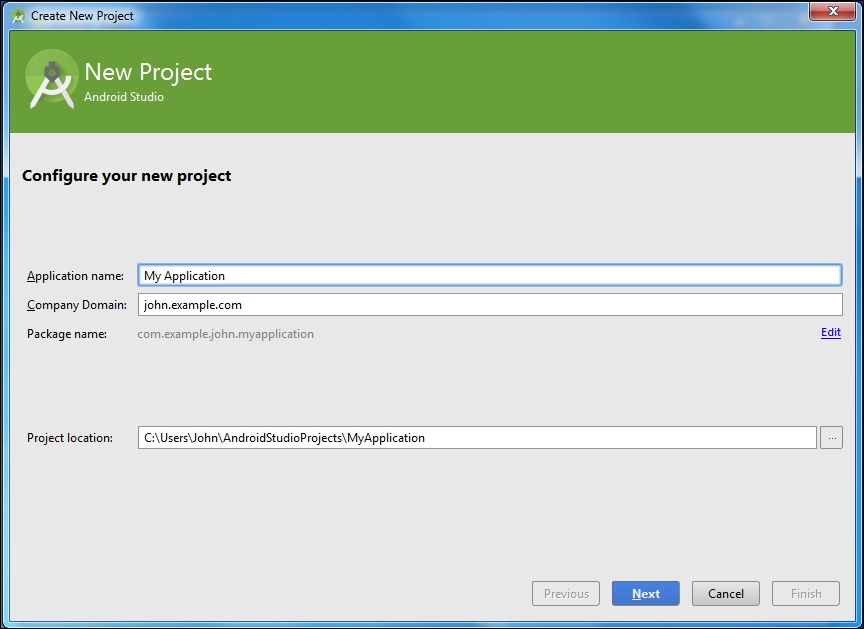Click the 'Application name:' label

pyautogui.click(x=75, y=276)
